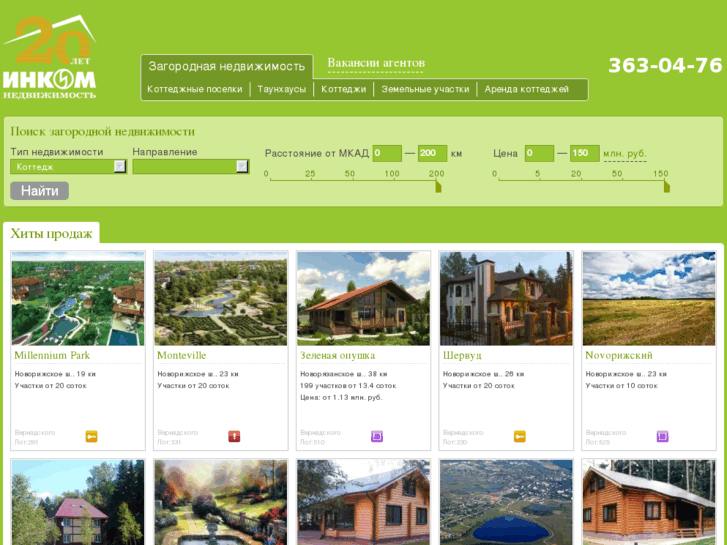727x545 pixels.
Task: Select the Хиты продаж tab
Action: click(51, 233)
